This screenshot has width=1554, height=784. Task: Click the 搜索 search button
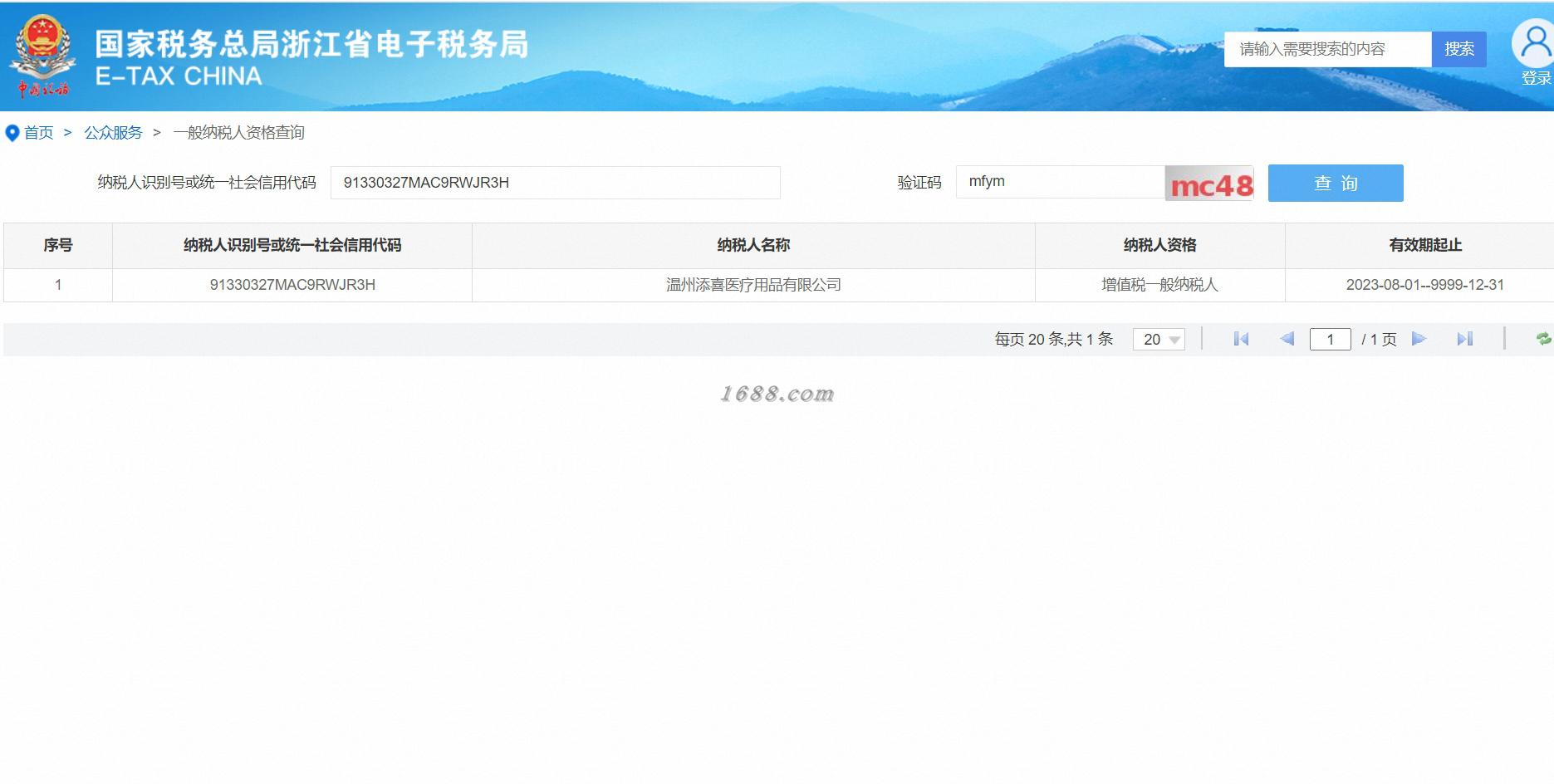pos(1459,49)
